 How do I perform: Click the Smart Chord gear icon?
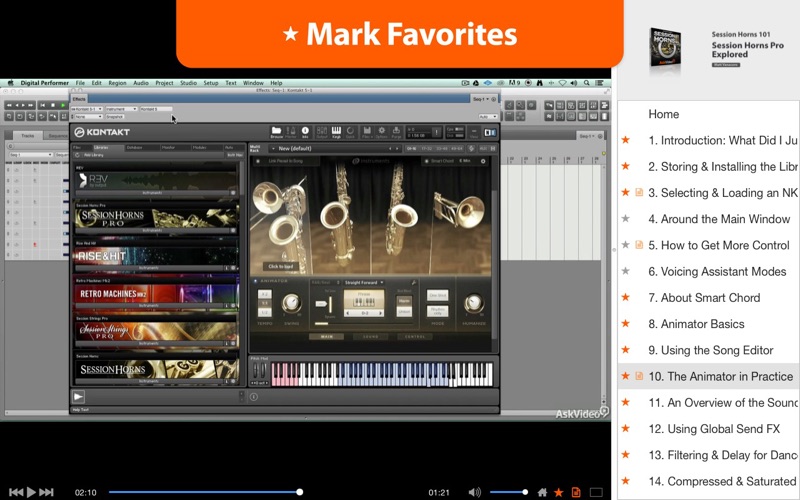pyautogui.click(x=483, y=161)
